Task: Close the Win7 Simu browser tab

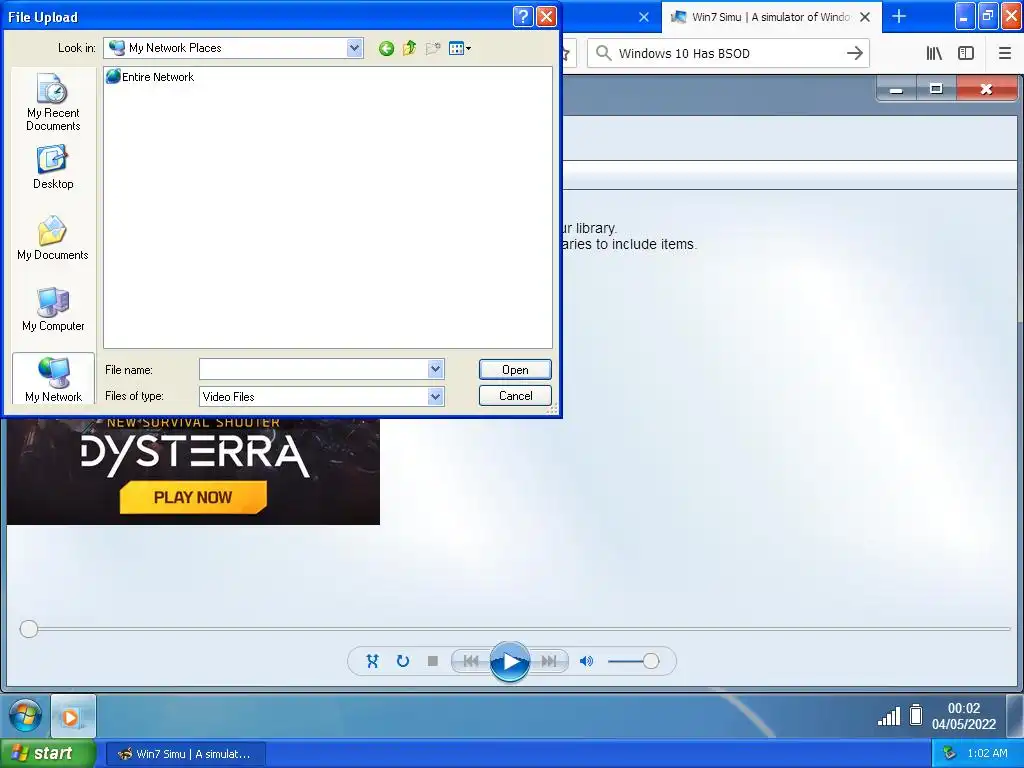Action: [865, 17]
